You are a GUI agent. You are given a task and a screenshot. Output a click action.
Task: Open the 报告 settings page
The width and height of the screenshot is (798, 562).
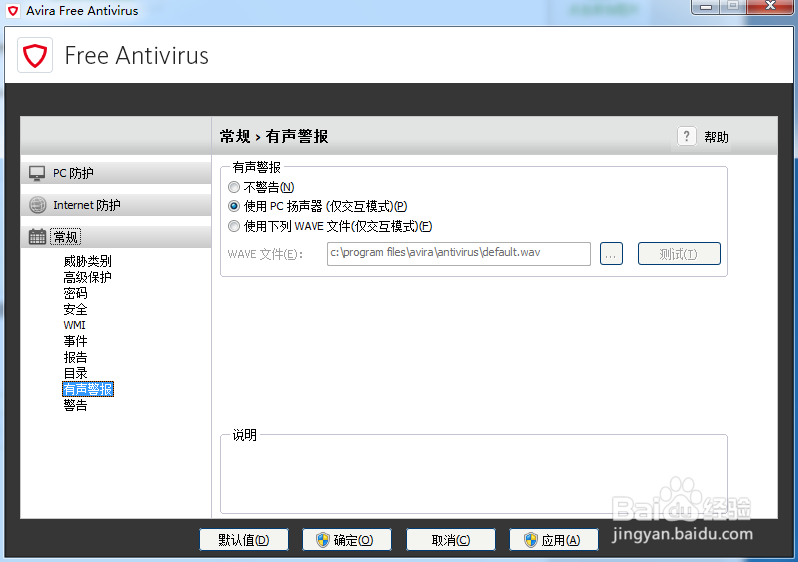[75, 357]
